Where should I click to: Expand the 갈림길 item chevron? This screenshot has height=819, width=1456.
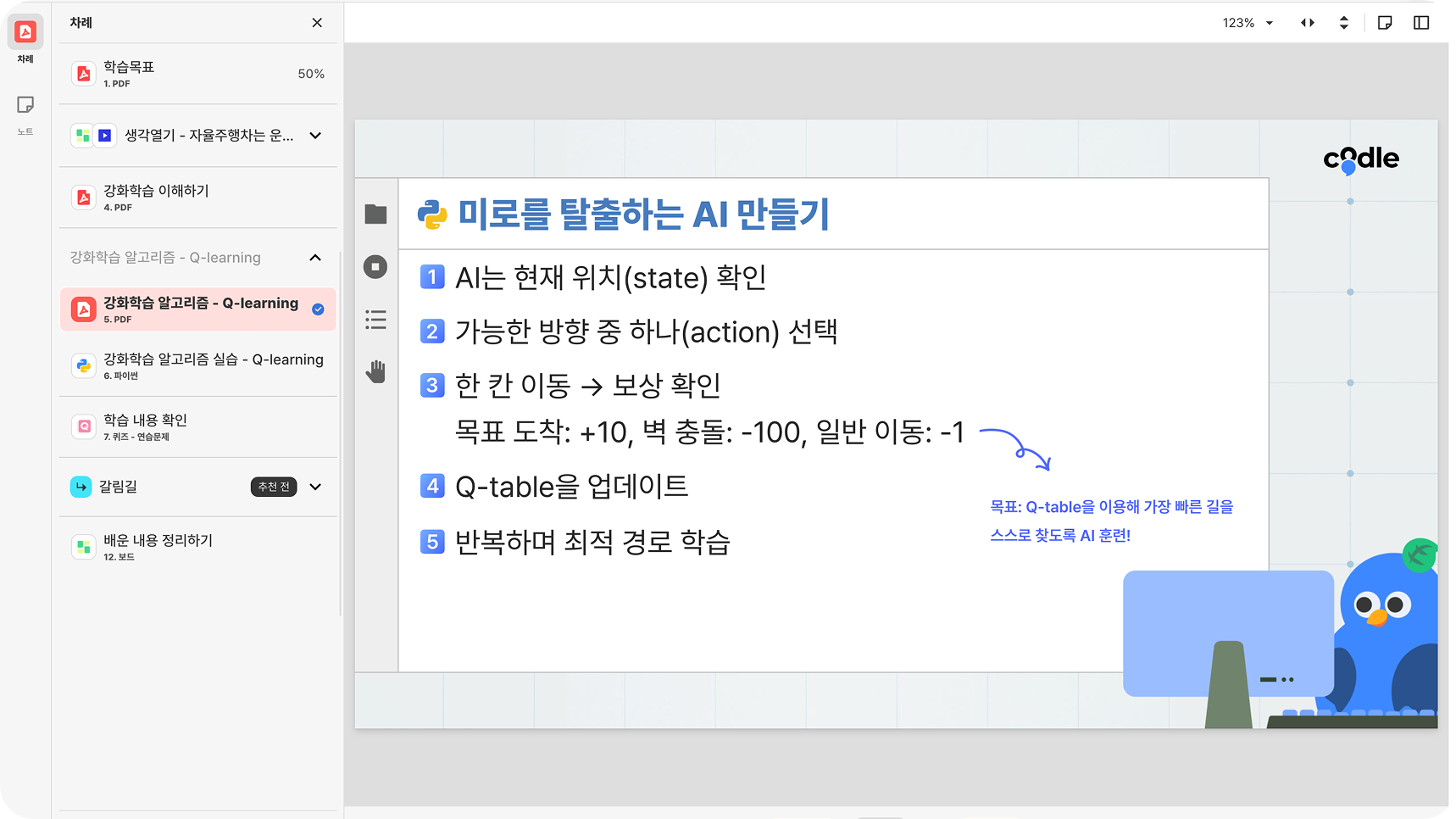click(x=315, y=487)
